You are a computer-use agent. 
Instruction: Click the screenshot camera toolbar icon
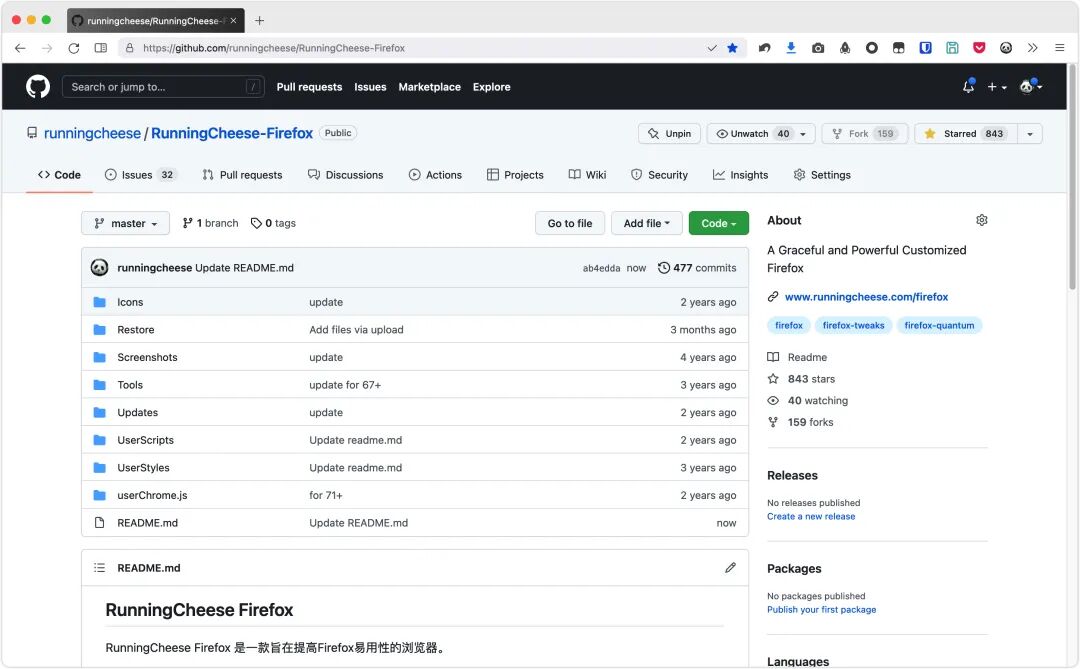click(818, 48)
